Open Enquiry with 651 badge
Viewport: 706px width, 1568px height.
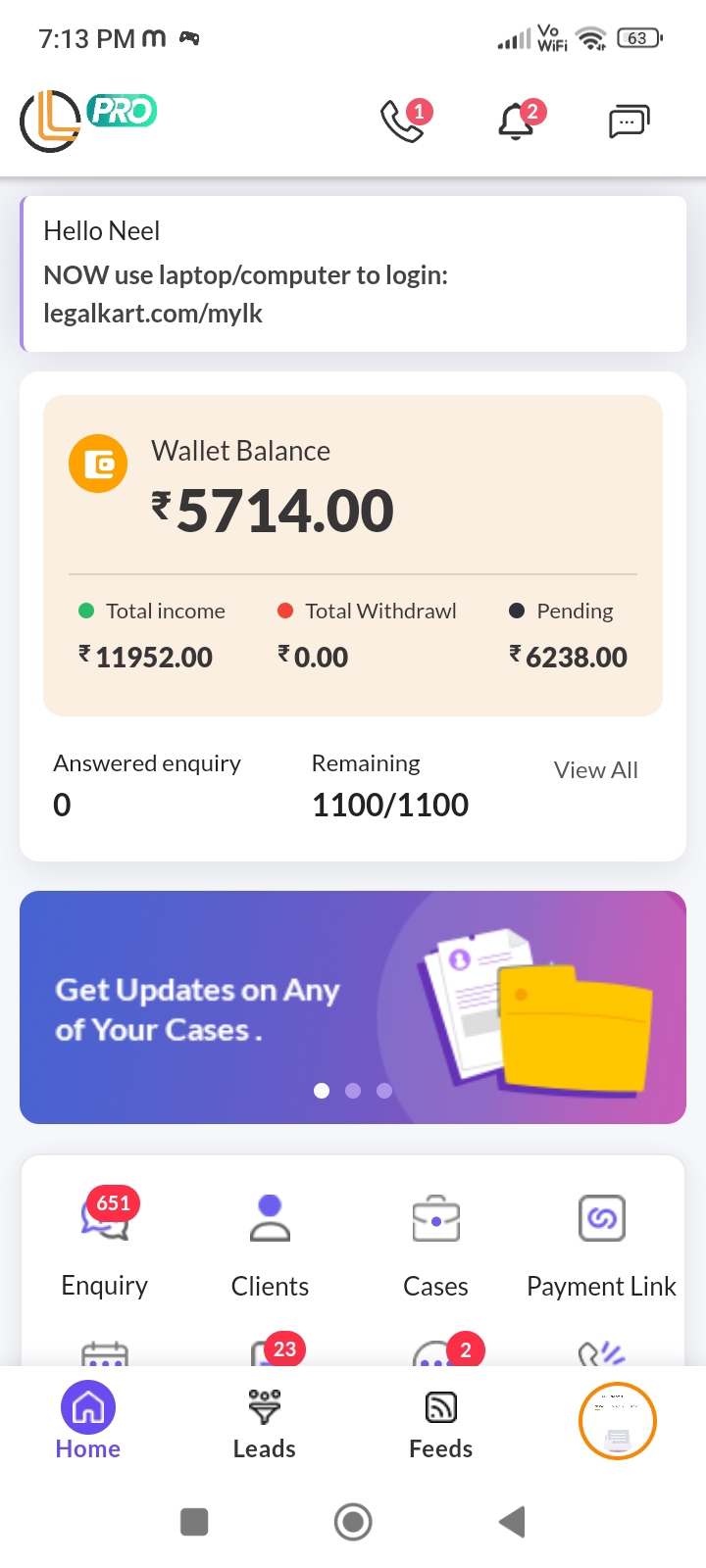(105, 1220)
